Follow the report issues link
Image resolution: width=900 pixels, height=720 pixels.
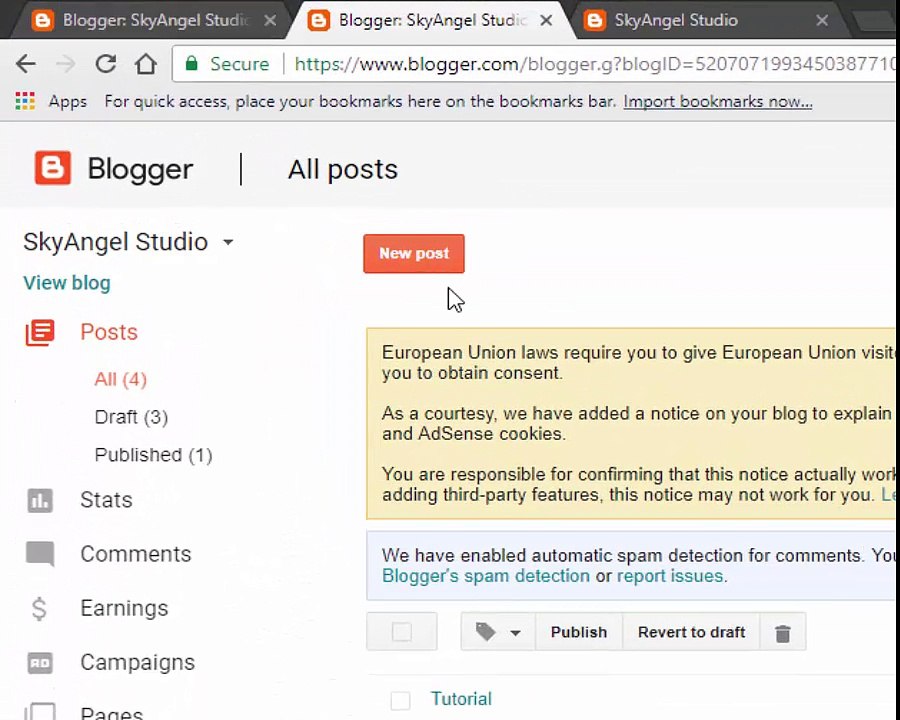click(670, 576)
